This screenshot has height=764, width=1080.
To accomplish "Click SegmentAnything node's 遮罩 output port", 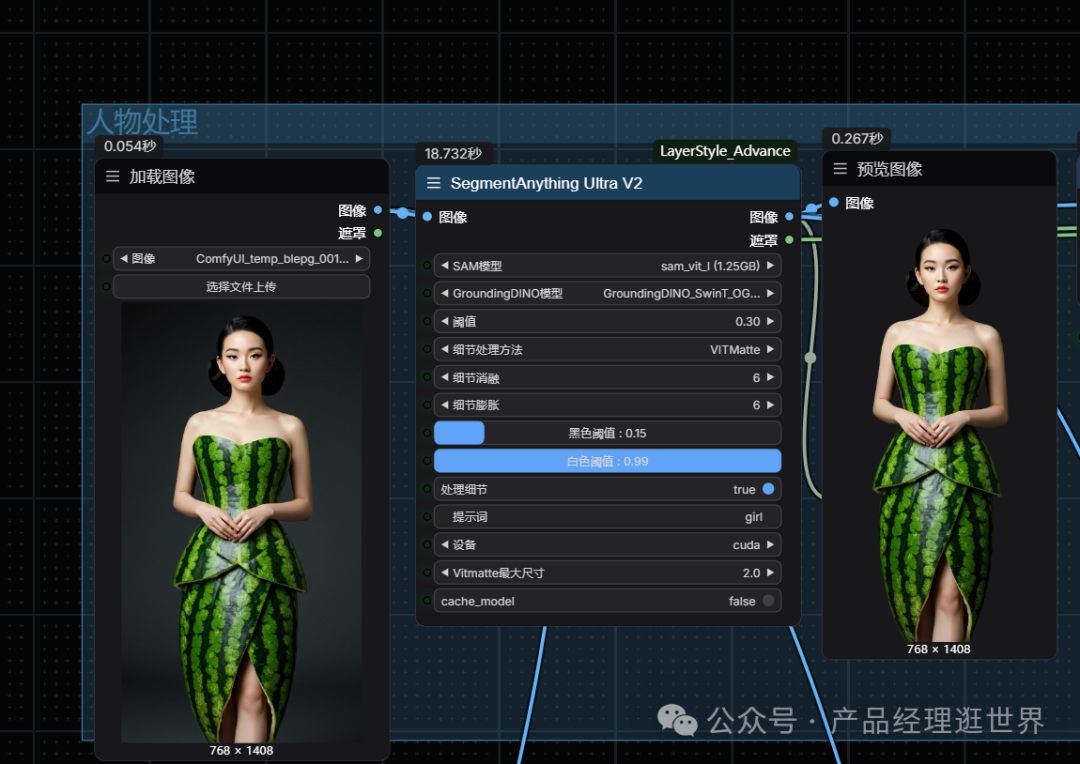I will (789, 240).
